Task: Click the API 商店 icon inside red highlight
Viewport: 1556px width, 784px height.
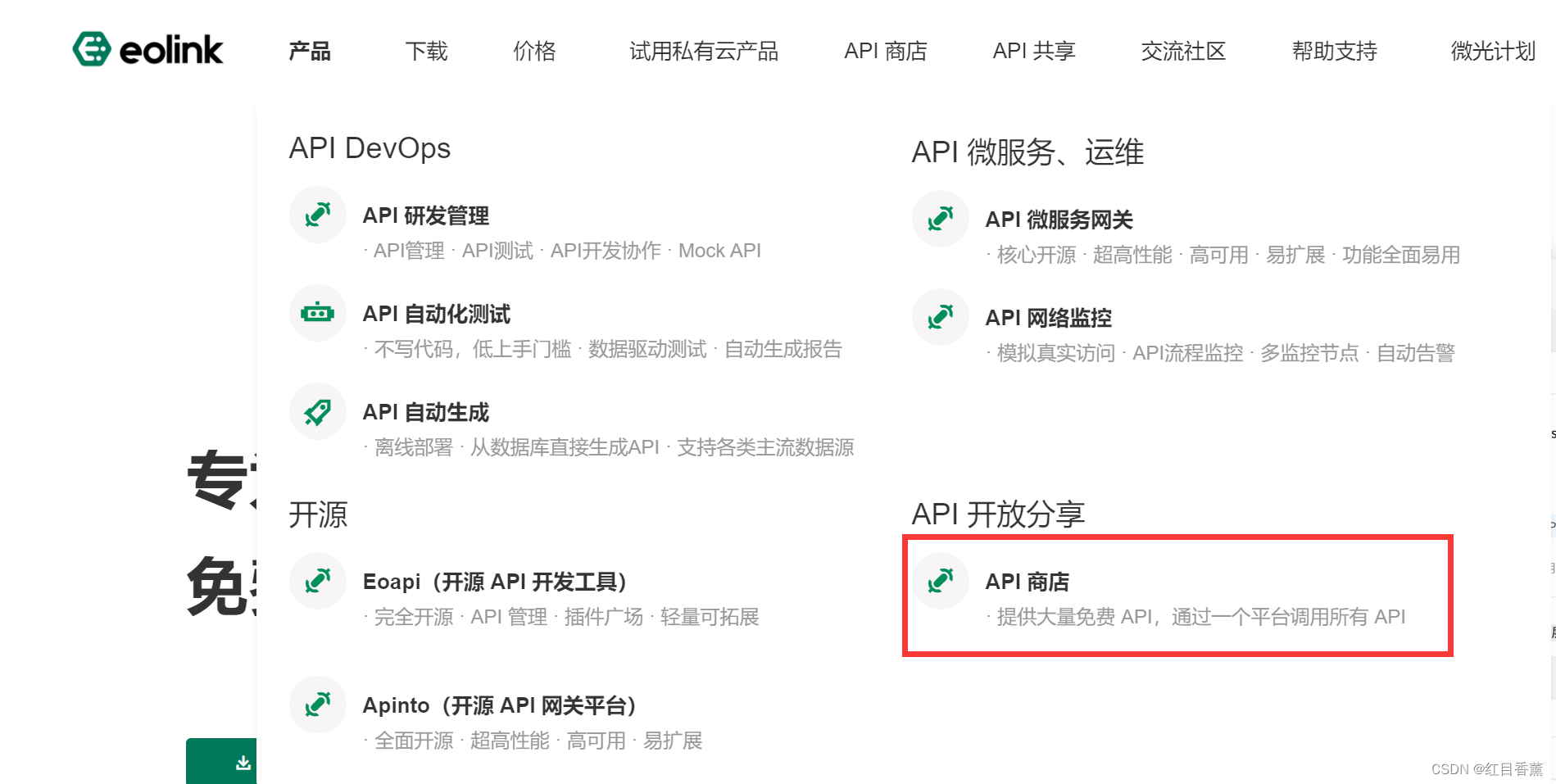Action: tap(940, 580)
